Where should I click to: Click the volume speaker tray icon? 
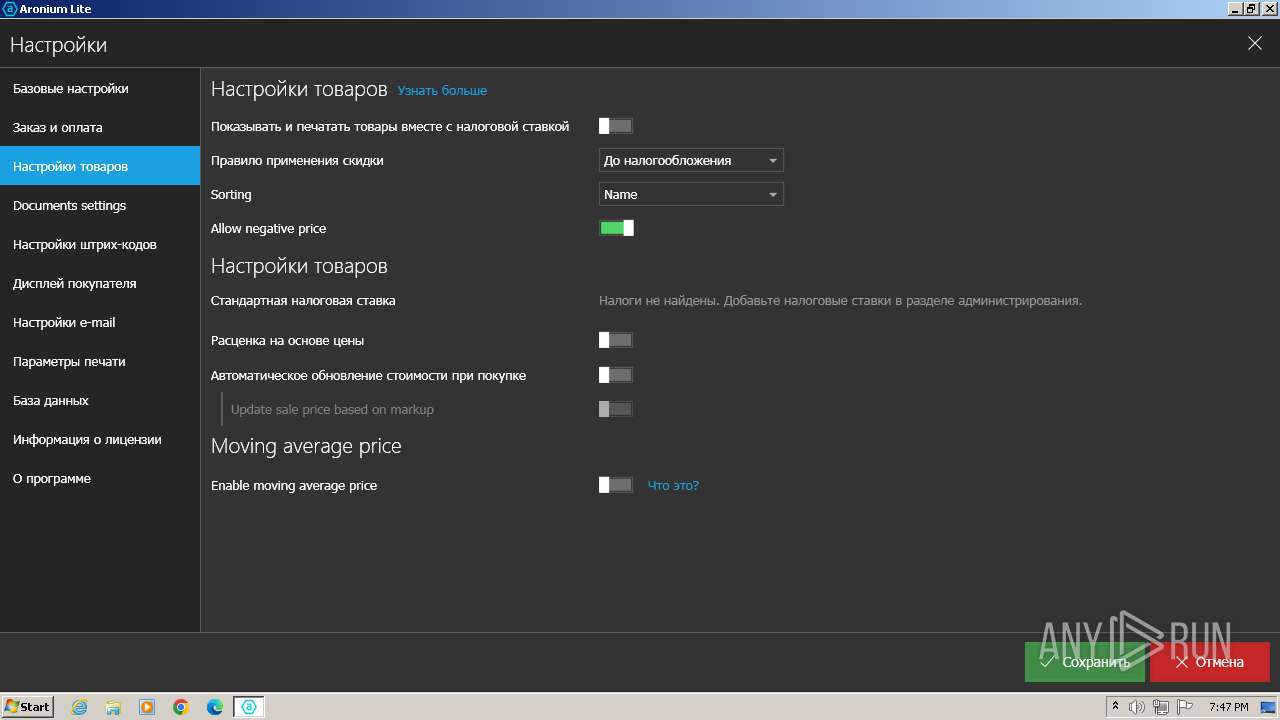(x=1137, y=707)
